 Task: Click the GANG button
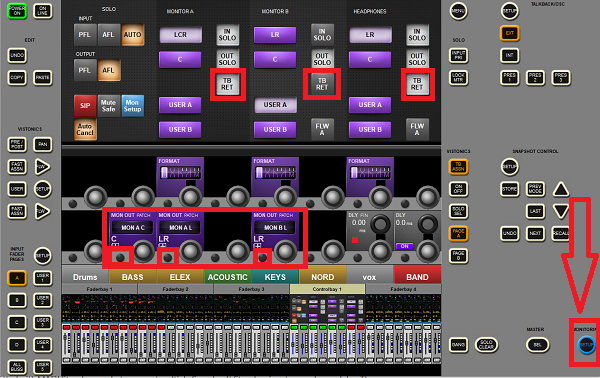point(458,345)
